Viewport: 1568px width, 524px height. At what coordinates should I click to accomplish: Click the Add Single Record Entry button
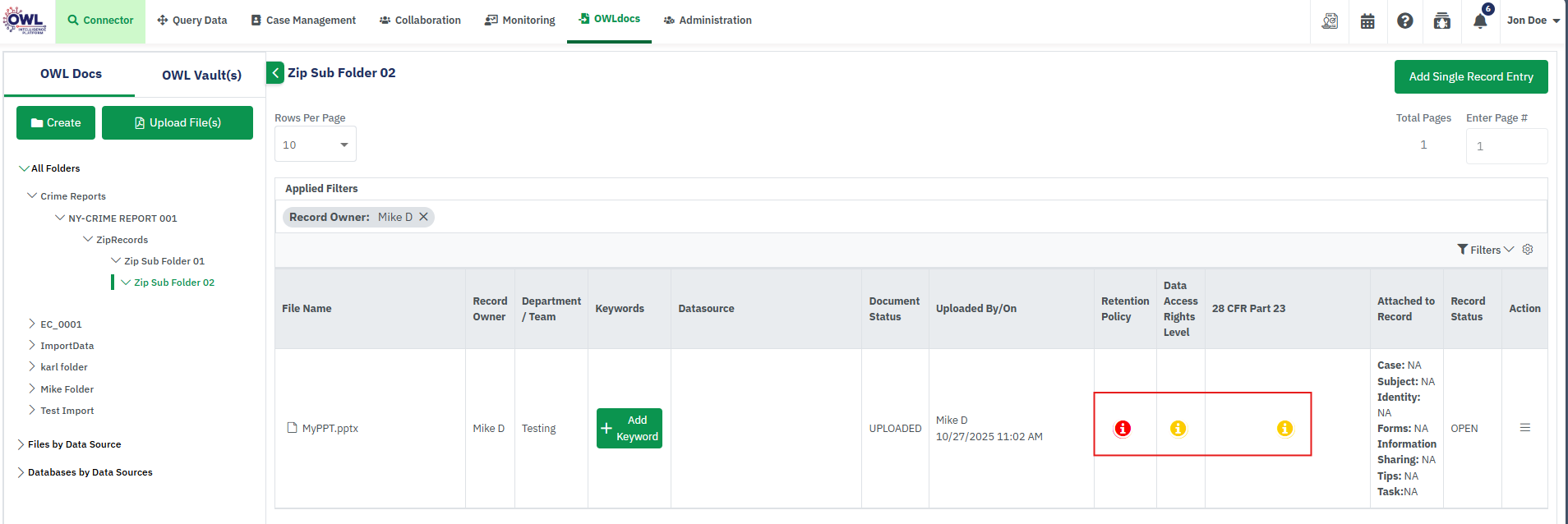(1470, 76)
